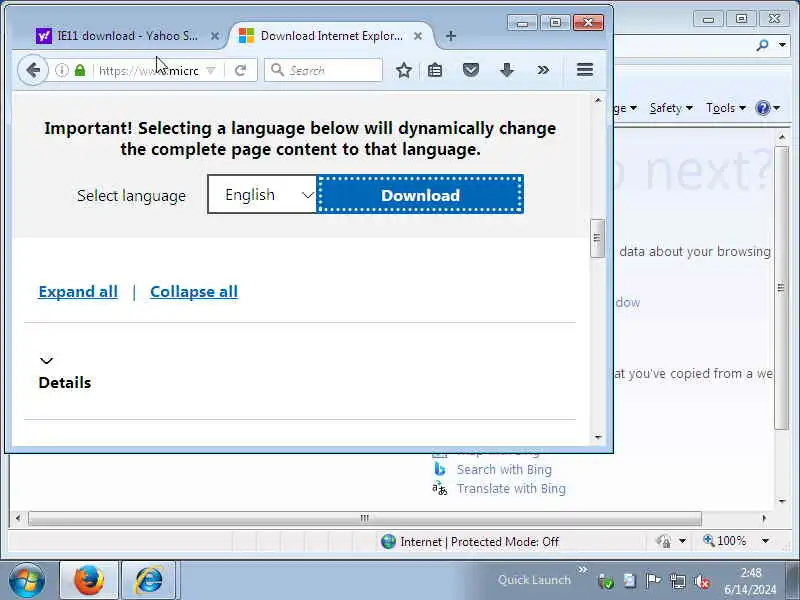The height and width of the screenshot is (600, 800).
Task: Open Tools menu in Internet Explorer
Action: [726, 108]
